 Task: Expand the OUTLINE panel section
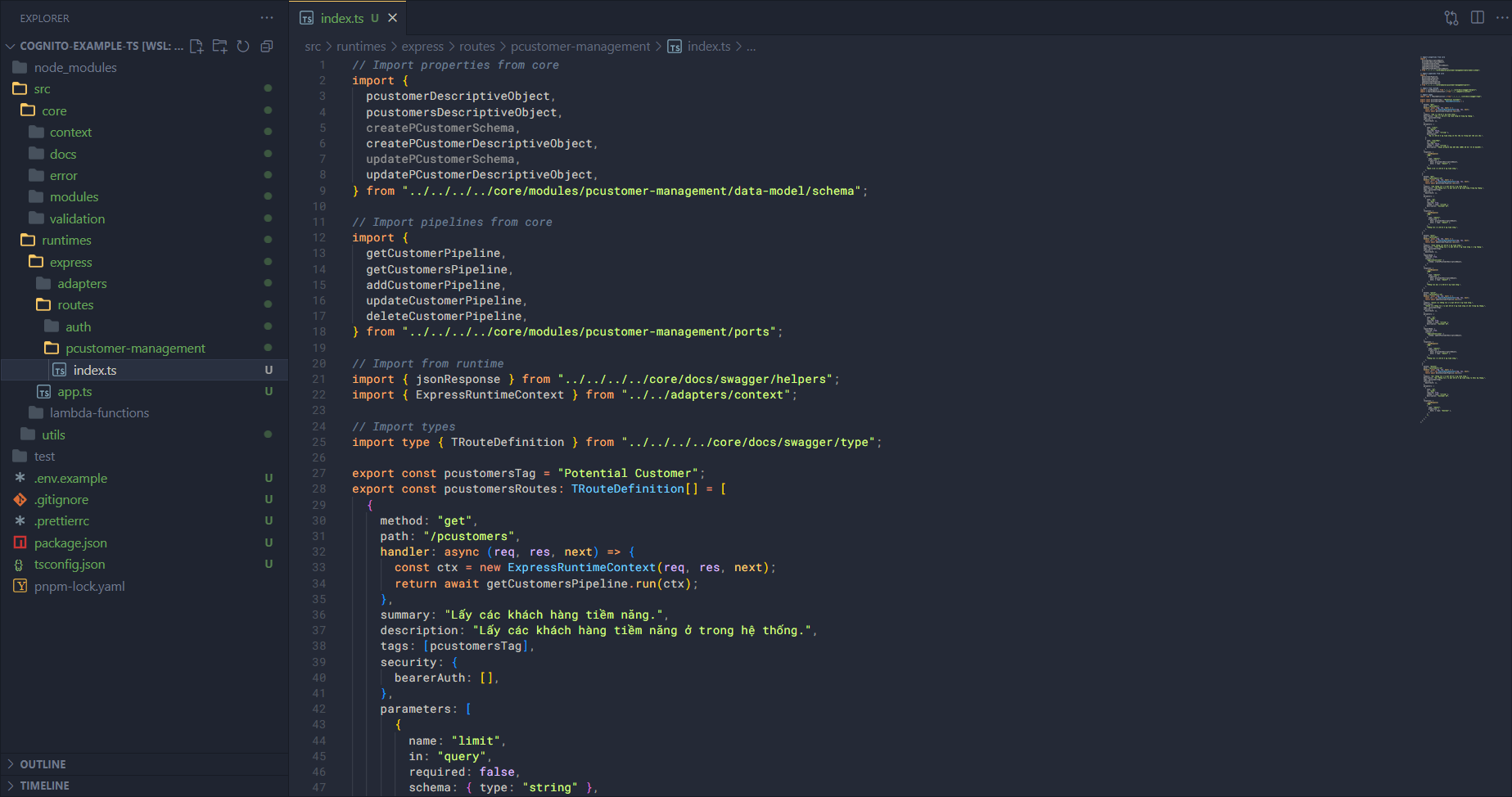click(x=43, y=764)
